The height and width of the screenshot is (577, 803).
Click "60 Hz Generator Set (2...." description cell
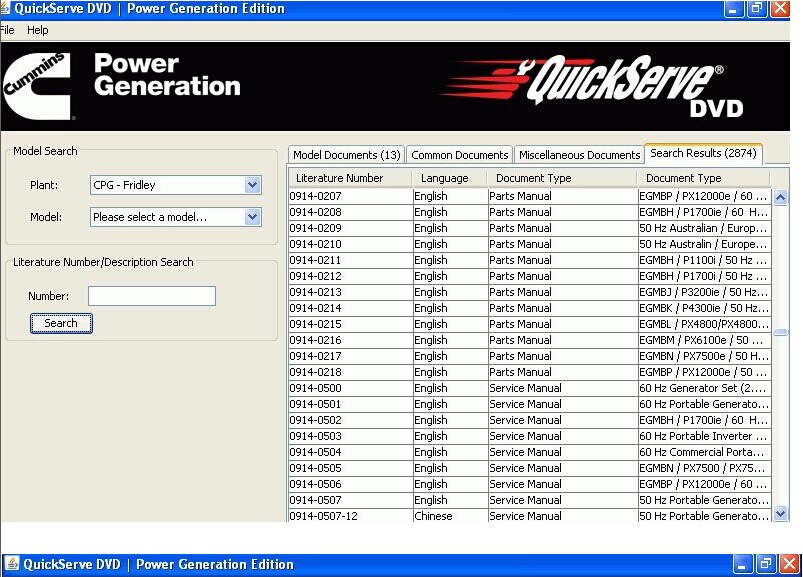click(x=704, y=388)
